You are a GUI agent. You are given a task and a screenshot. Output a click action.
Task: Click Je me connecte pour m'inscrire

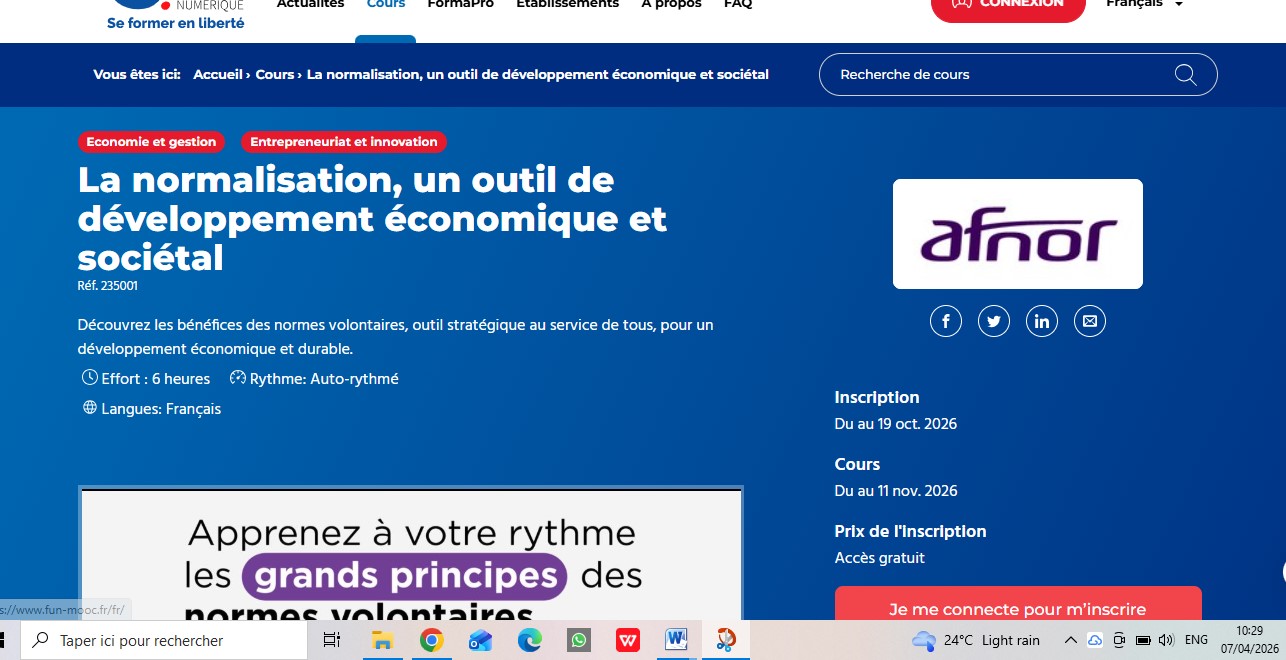(1017, 606)
